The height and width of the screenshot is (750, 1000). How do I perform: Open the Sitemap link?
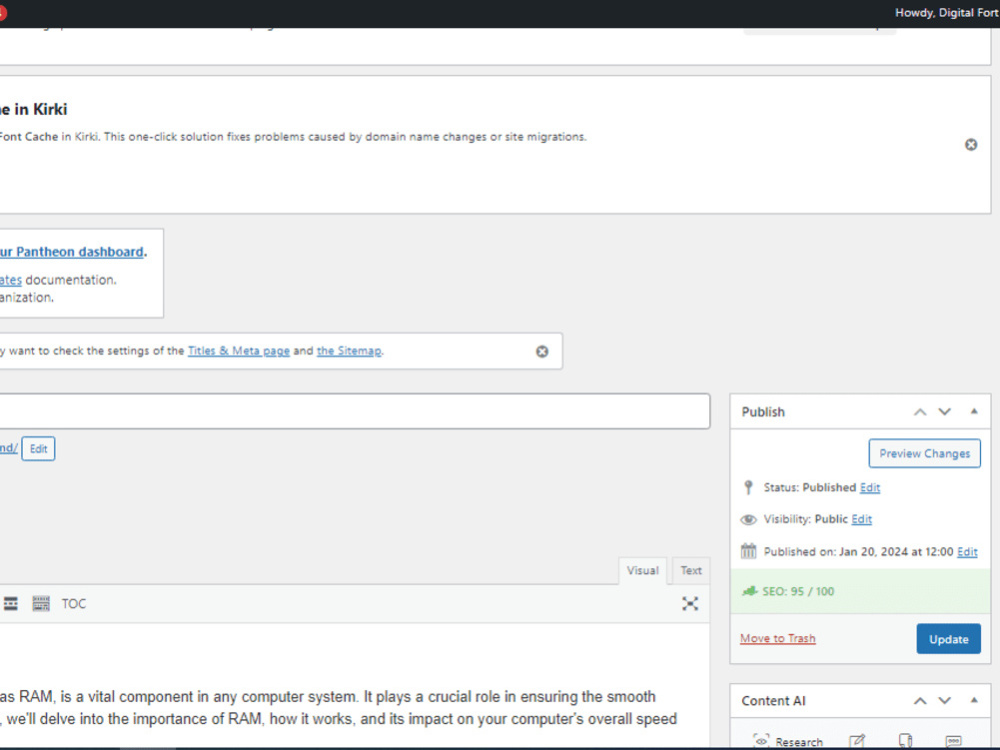click(x=349, y=351)
